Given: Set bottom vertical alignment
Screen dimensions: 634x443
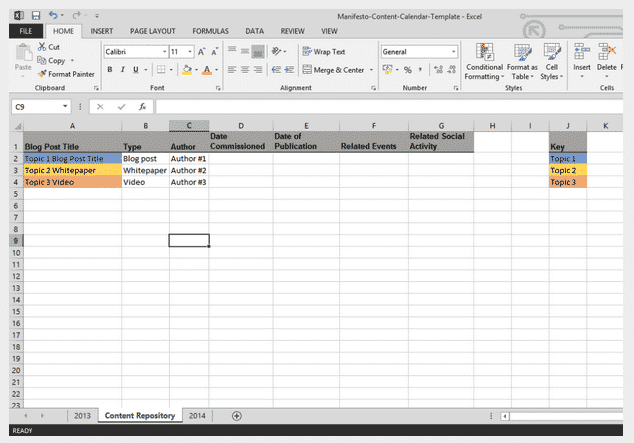Looking at the screenshot, I should pos(258,51).
